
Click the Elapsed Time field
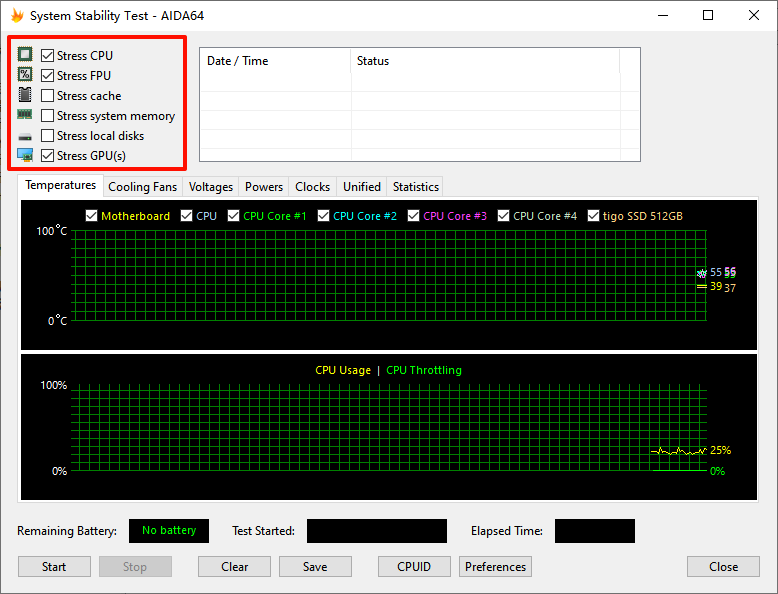point(594,530)
